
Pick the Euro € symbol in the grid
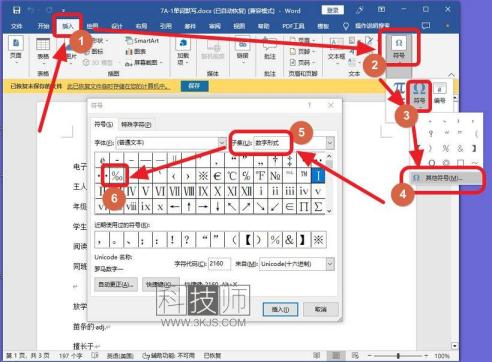(217, 175)
